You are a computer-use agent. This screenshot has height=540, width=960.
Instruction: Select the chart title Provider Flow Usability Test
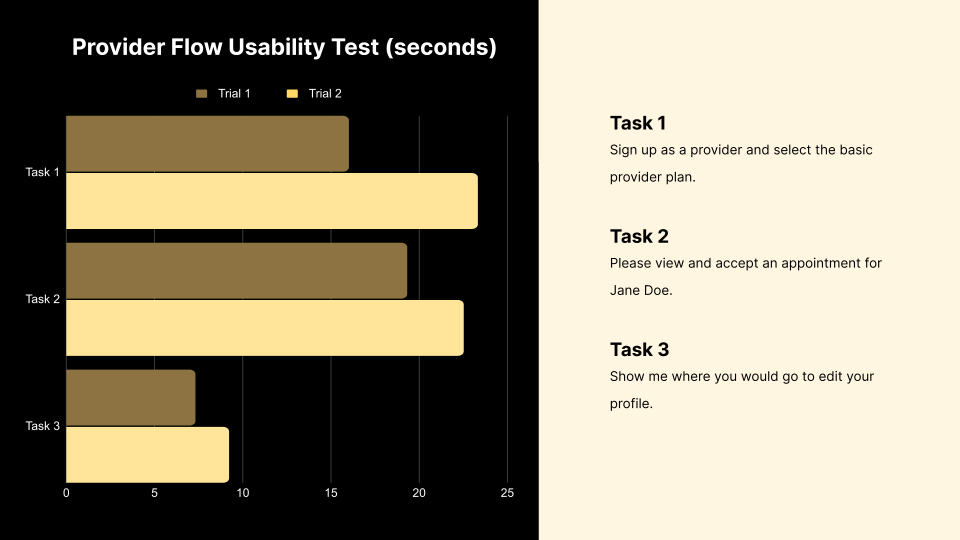tap(284, 47)
